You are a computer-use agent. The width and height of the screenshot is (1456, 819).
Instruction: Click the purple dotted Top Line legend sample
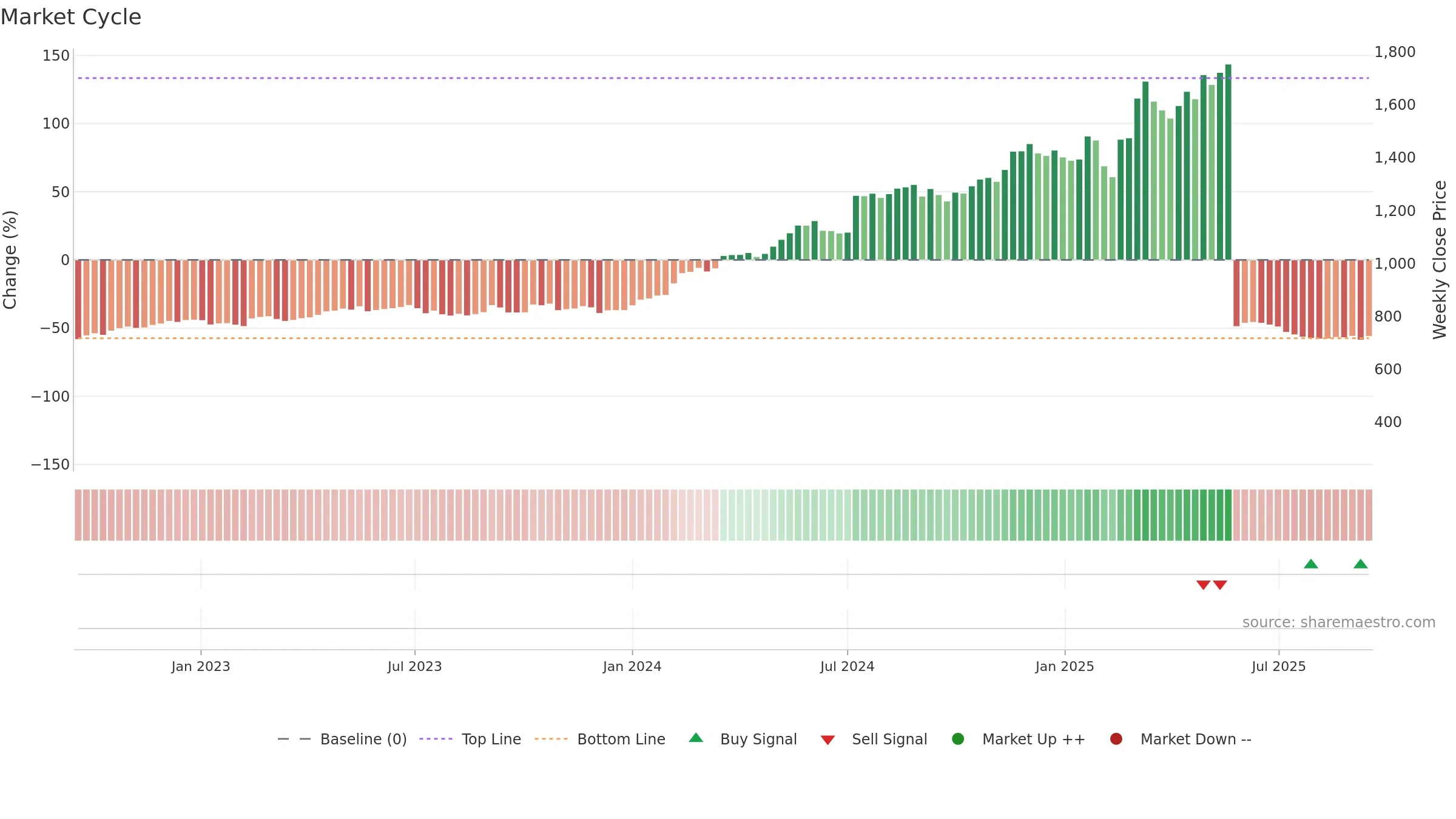[x=436, y=739]
